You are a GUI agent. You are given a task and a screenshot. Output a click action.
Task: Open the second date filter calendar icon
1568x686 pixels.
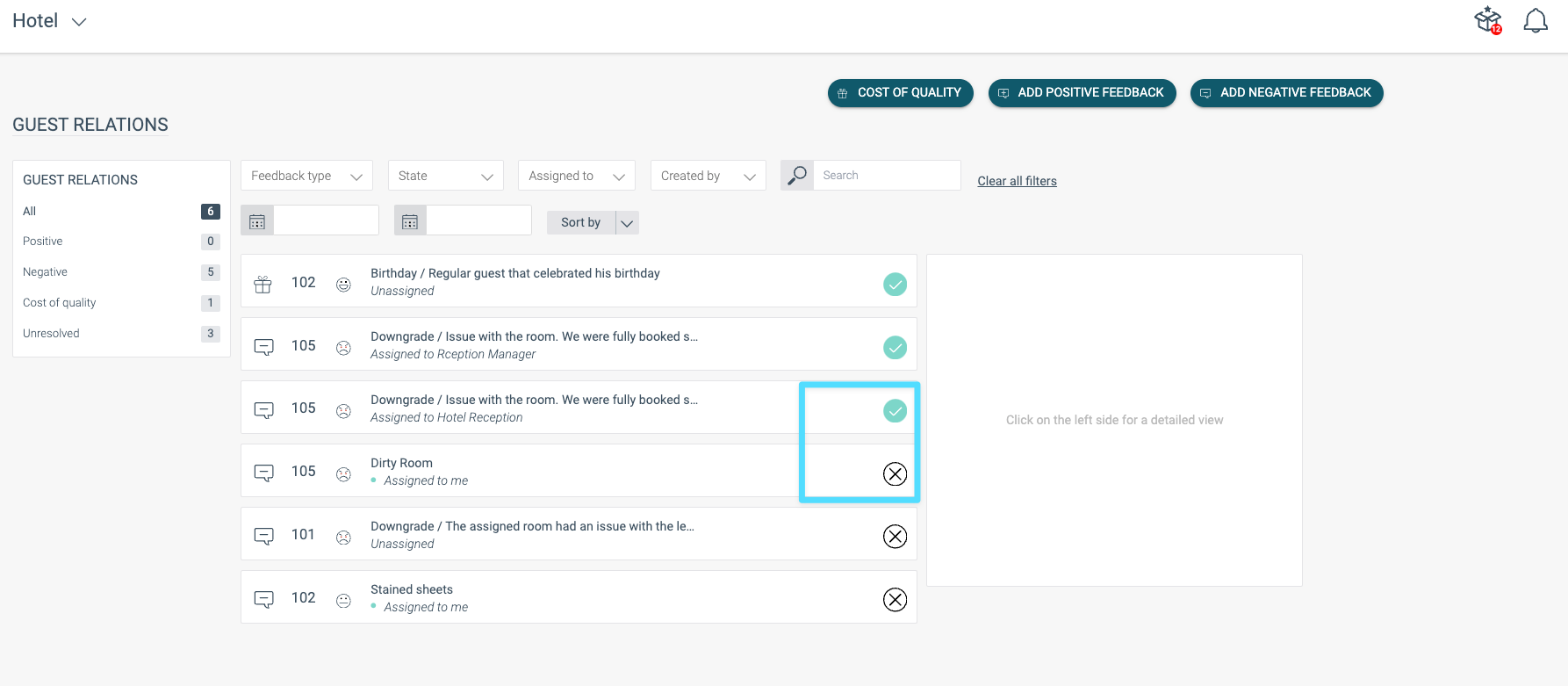pyautogui.click(x=410, y=221)
